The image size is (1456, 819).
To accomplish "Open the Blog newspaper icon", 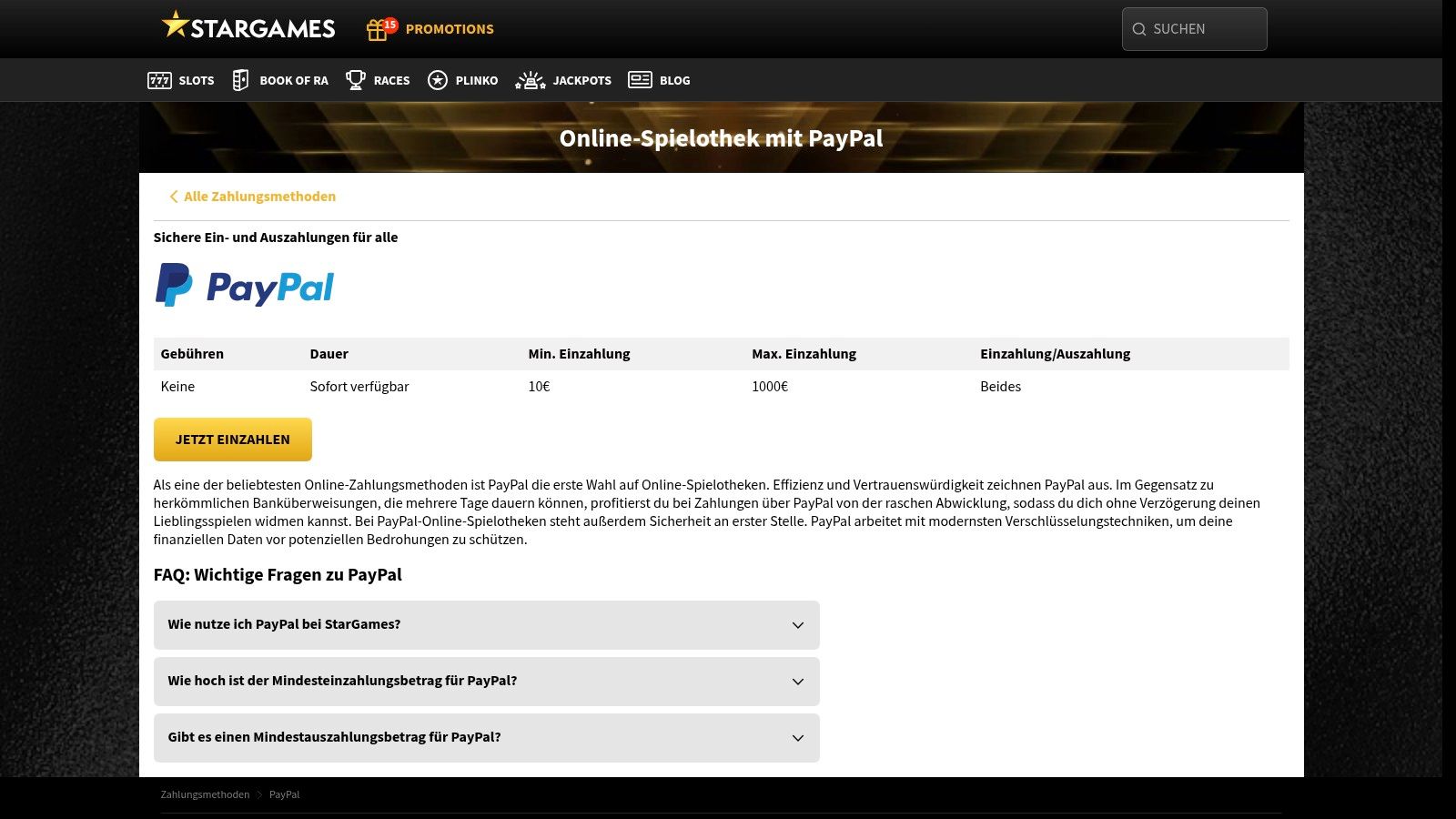I will [x=640, y=80].
